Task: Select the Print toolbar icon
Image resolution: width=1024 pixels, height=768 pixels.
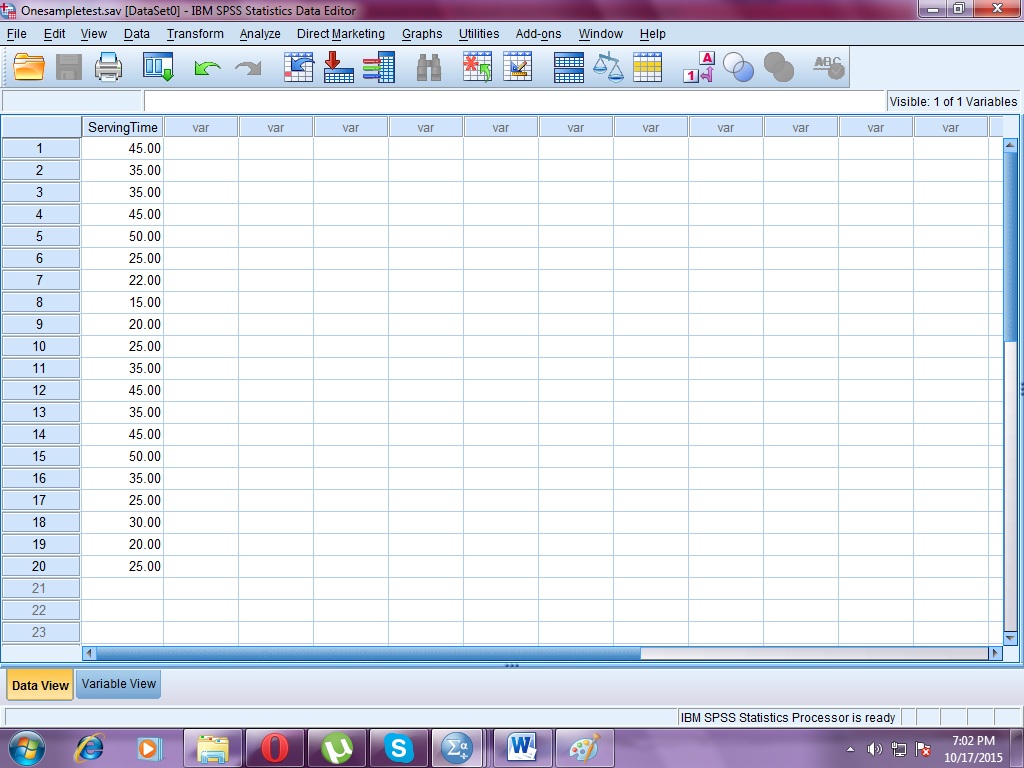Action: click(x=108, y=67)
